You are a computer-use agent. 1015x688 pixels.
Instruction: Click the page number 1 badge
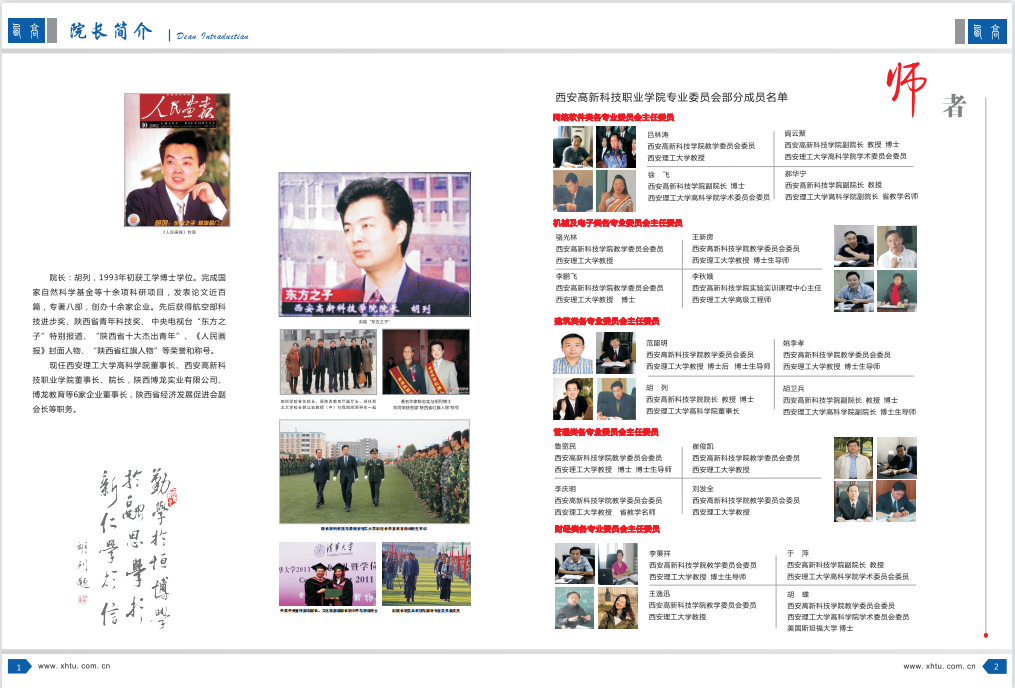18,666
